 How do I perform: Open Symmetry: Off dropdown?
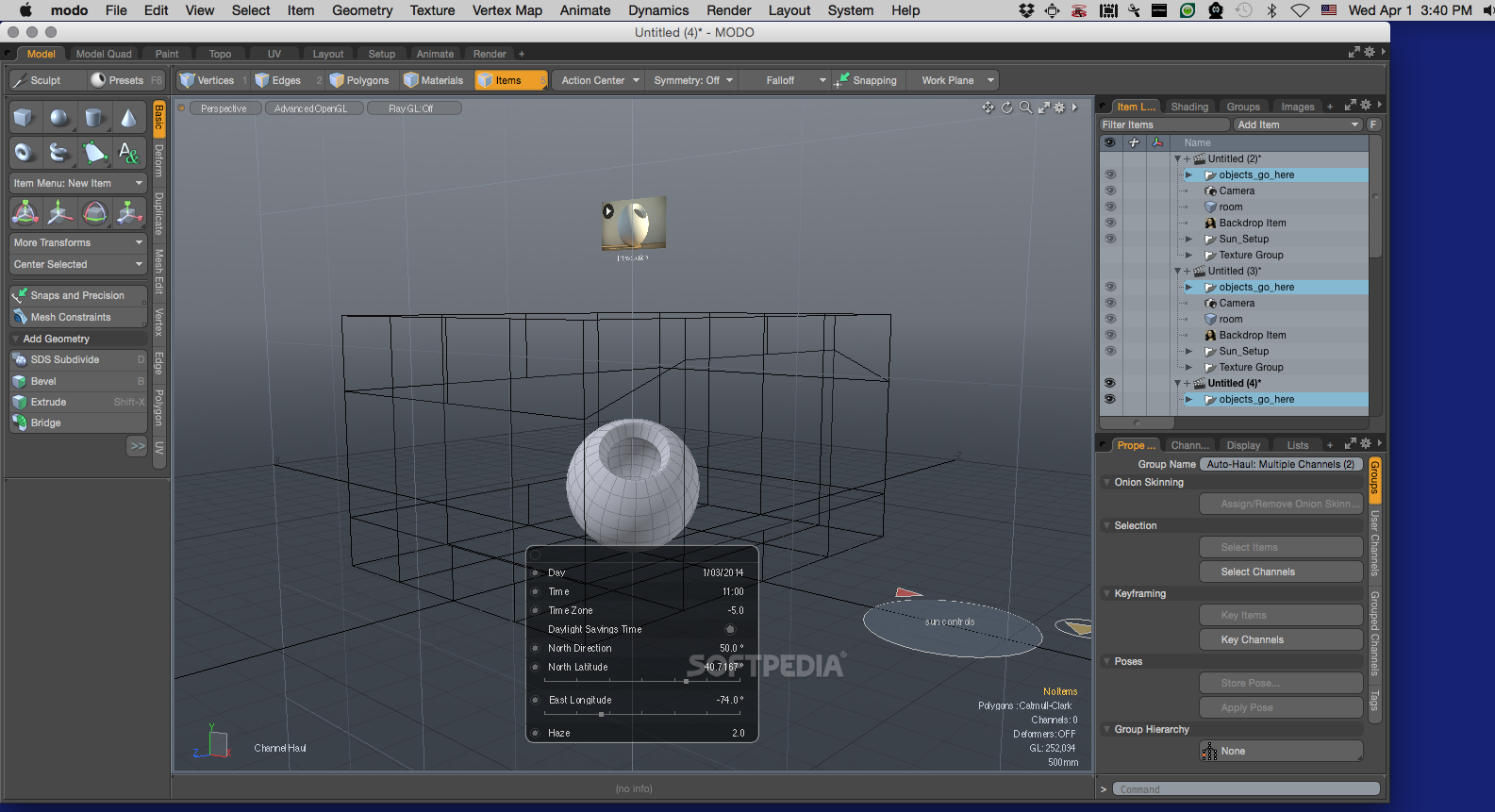point(693,80)
